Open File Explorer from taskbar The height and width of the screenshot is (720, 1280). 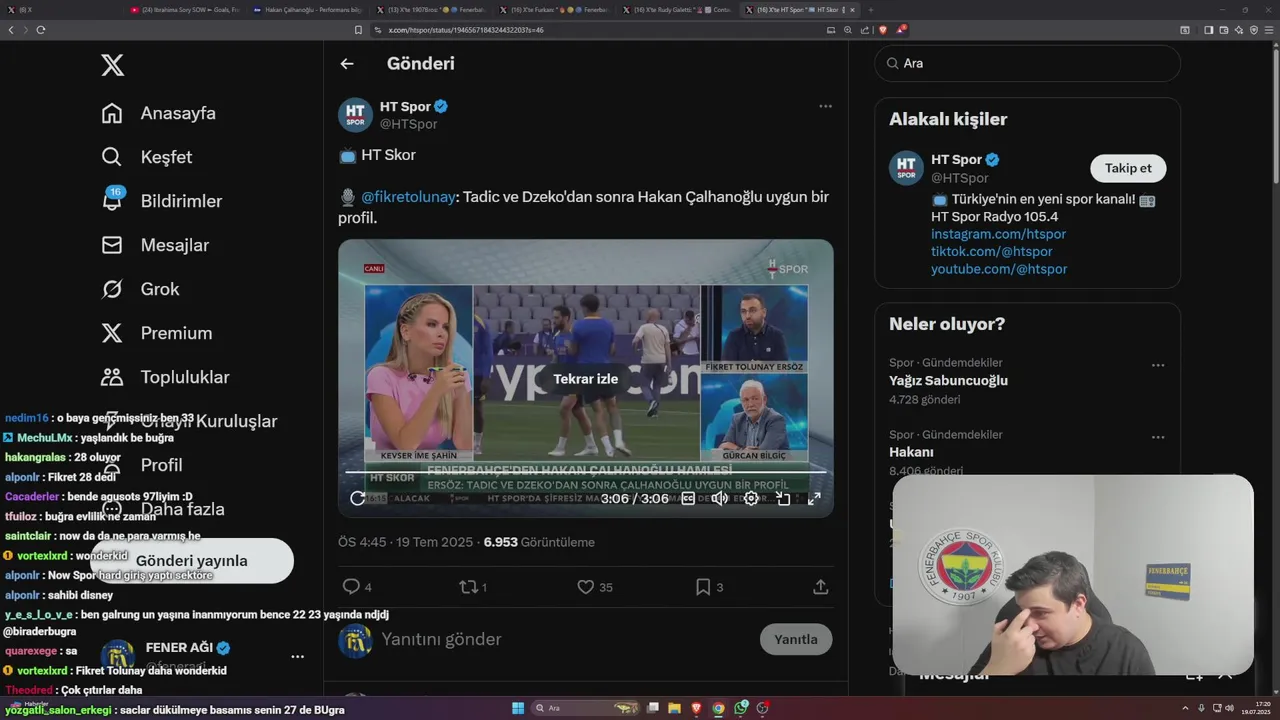click(675, 708)
